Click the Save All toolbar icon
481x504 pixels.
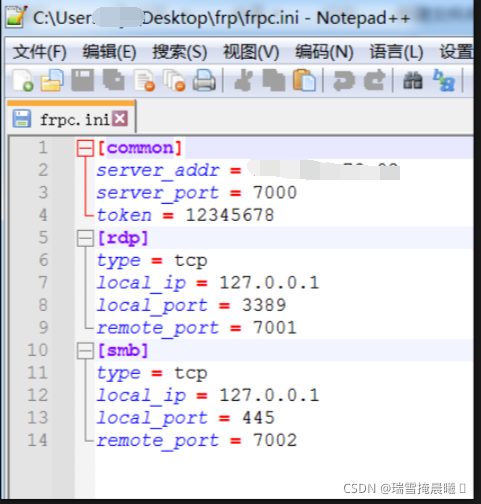pos(113,80)
